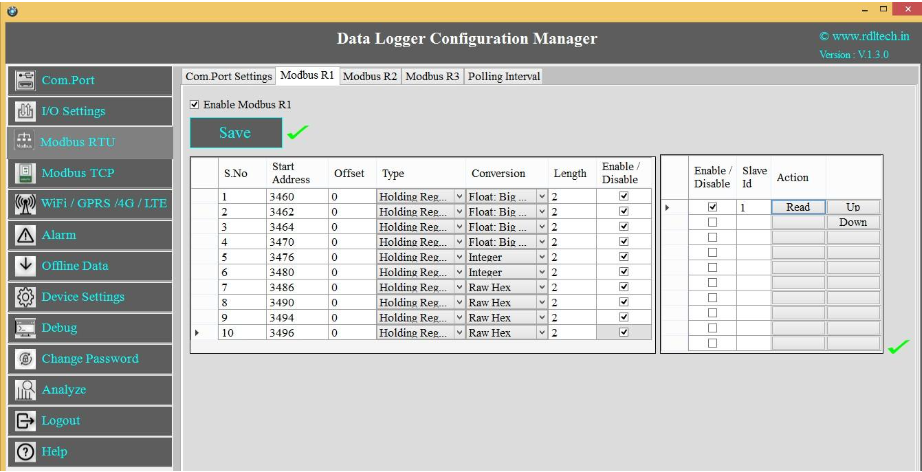Open Offline Data download arrow icon
This screenshot has width=922, height=472.
(25, 266)
